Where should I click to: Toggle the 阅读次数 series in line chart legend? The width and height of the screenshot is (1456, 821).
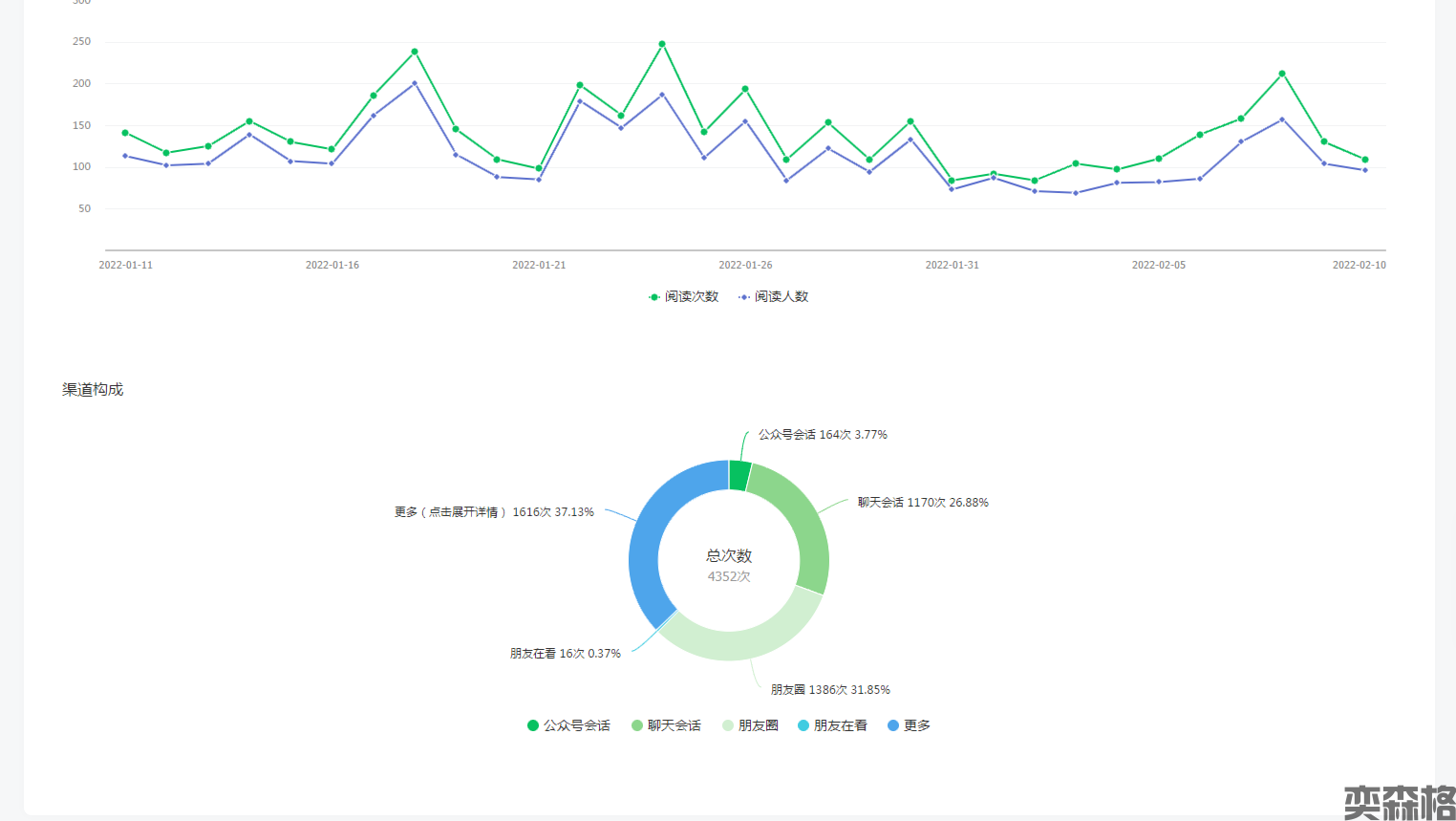(x=683, y=297)
